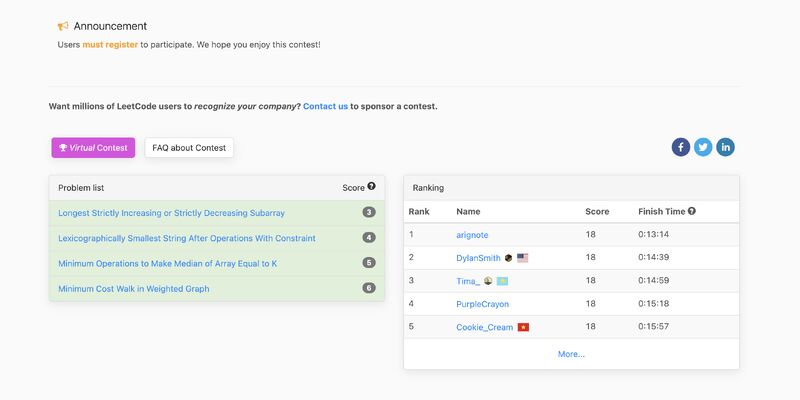Start the Virtual Contest
Image resolution: width=800 pixels, height=400 pixels.
coord(93,147)
